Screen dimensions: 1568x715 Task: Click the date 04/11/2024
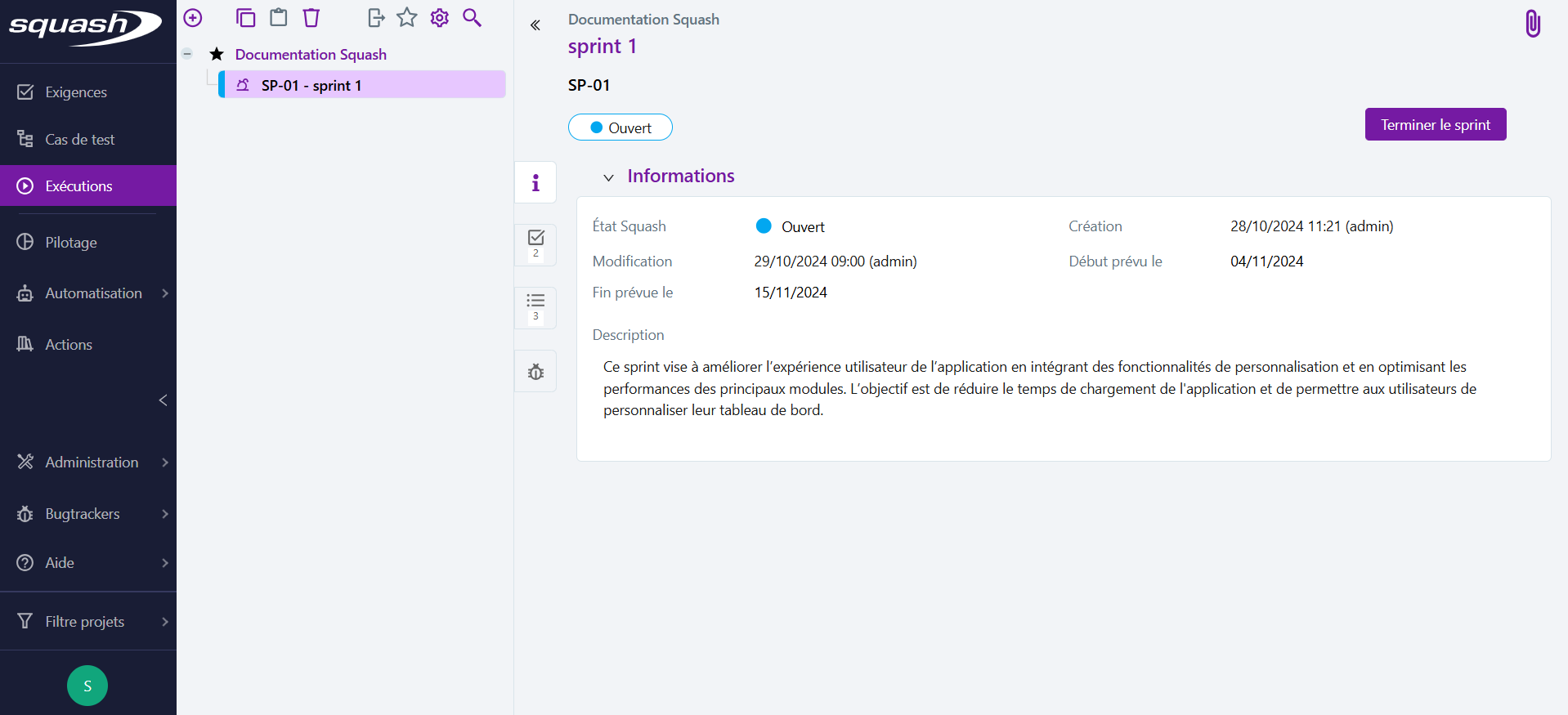(x=1267, y=261)
